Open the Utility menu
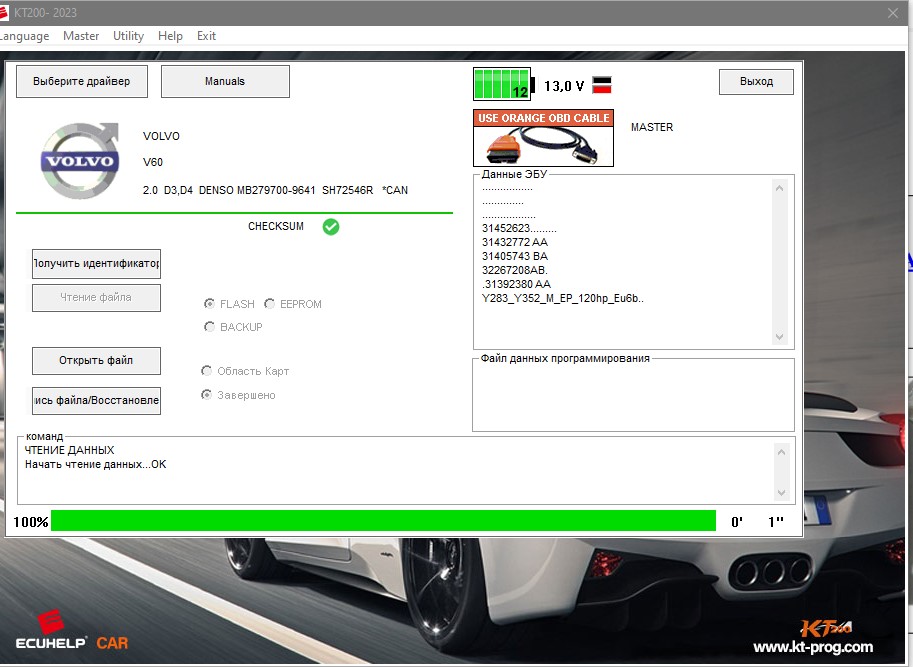Viewport: 913px width, 667px height. click(128, 36)
